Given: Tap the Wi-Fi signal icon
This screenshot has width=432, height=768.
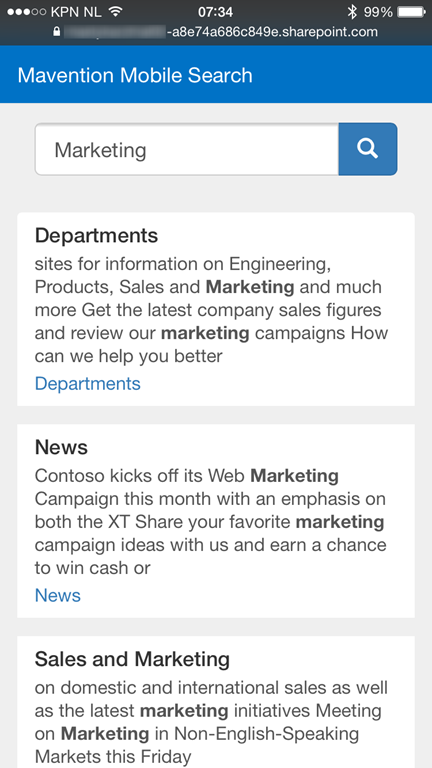Looking at the screenshot, I should coord(115,11).
